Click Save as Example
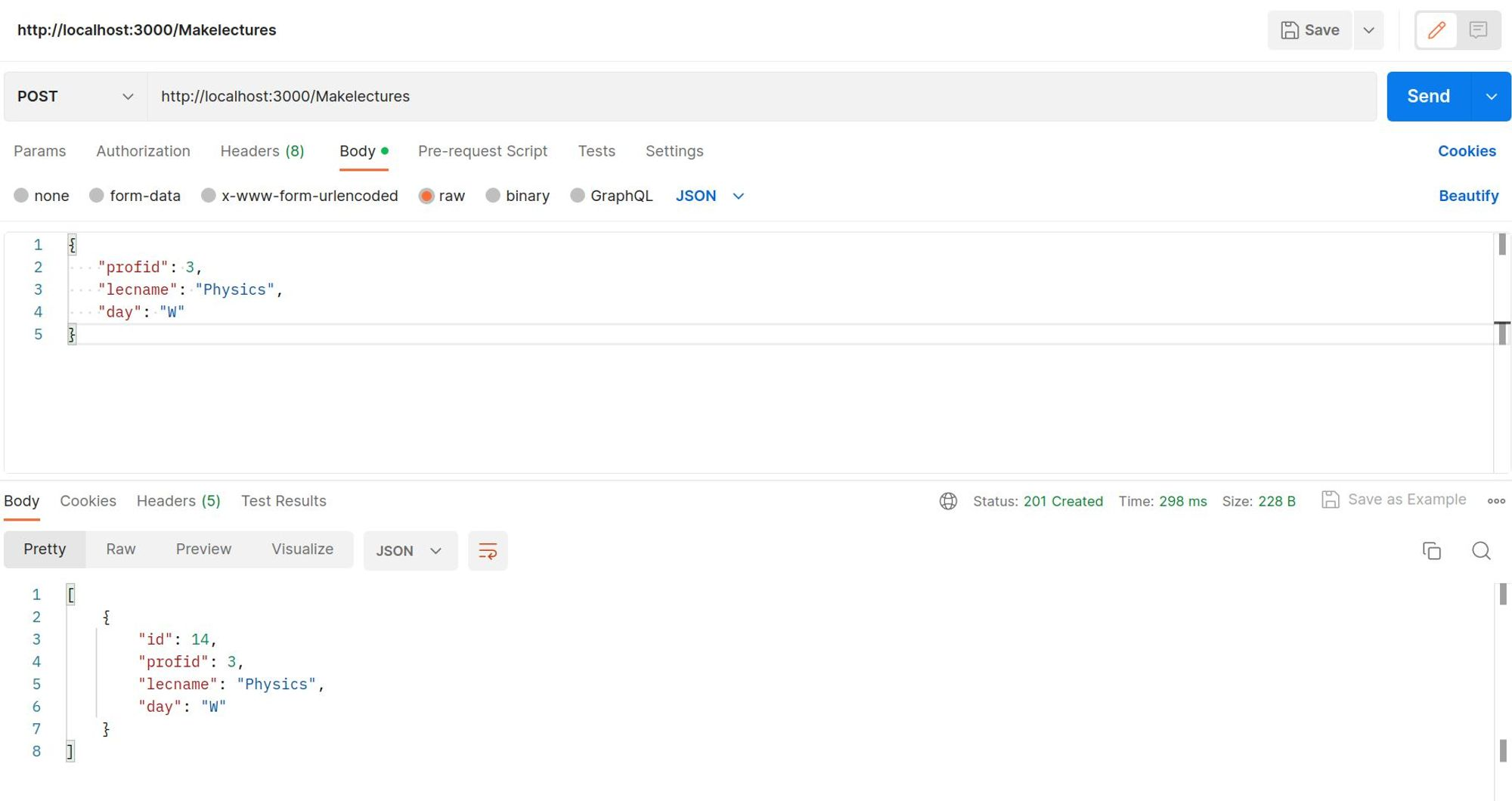The image size is (1512, 801). pyautogui.click(x=1393, y=499)
